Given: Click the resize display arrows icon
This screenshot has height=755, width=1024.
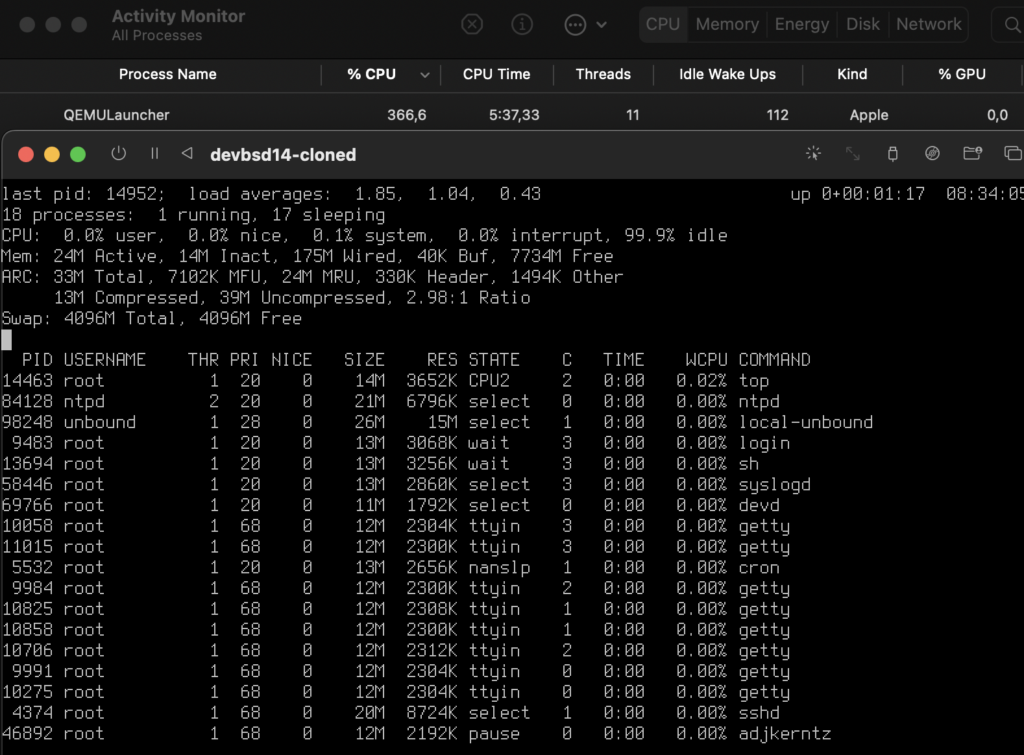Looking at the screenshot, I should (x=852, y=153).
